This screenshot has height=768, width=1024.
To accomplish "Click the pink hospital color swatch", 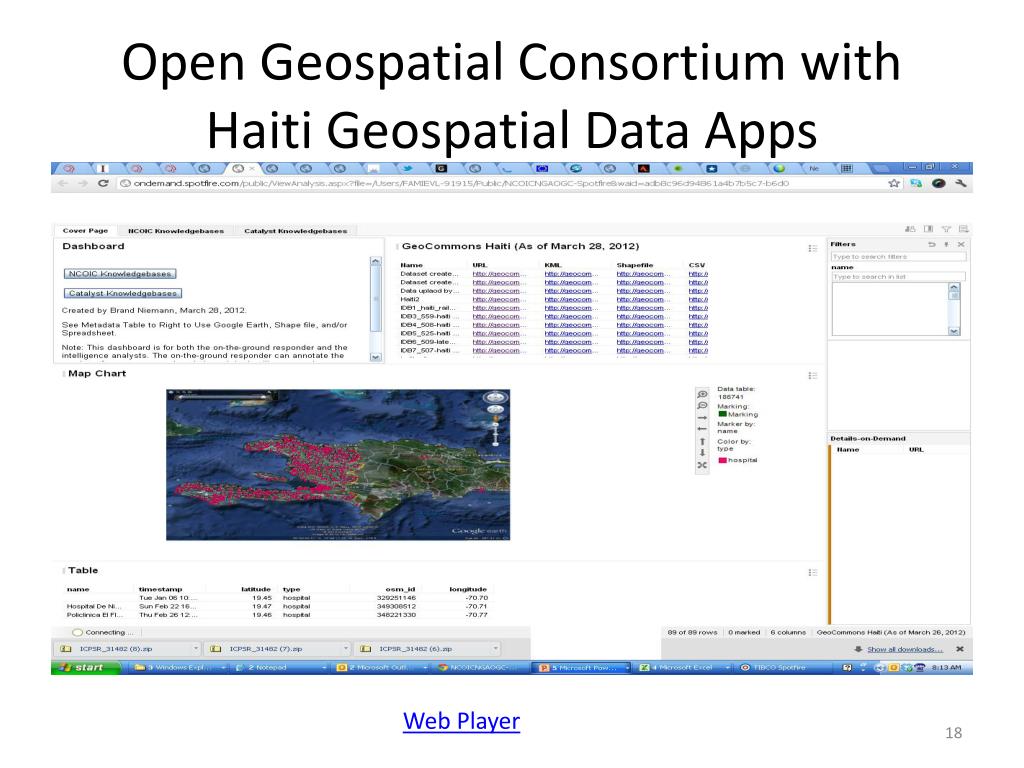I will [722, 460].
